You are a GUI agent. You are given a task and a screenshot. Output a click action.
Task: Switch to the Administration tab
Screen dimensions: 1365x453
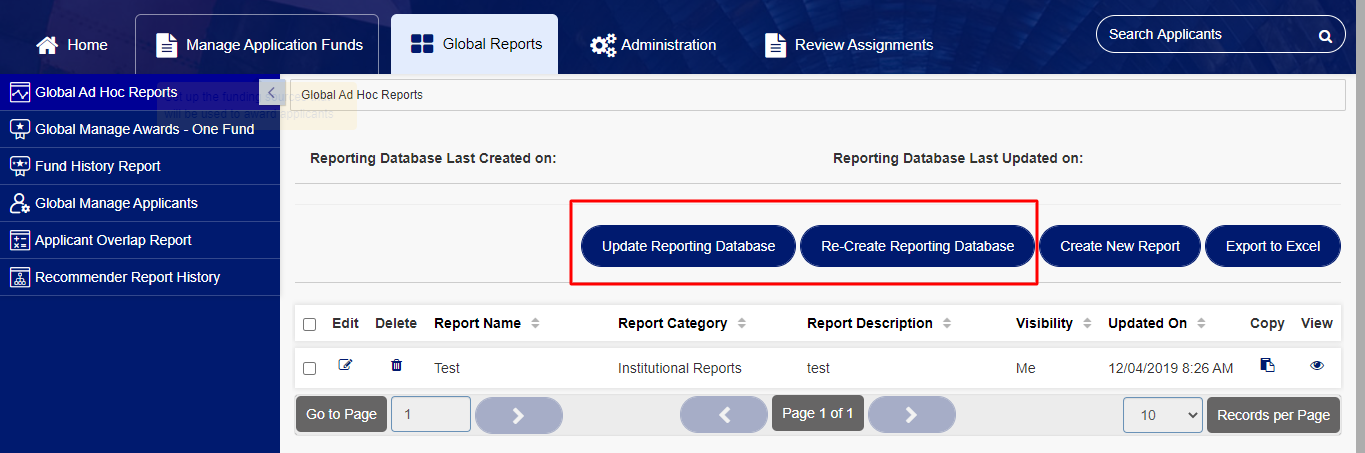(x=653, y=45)
